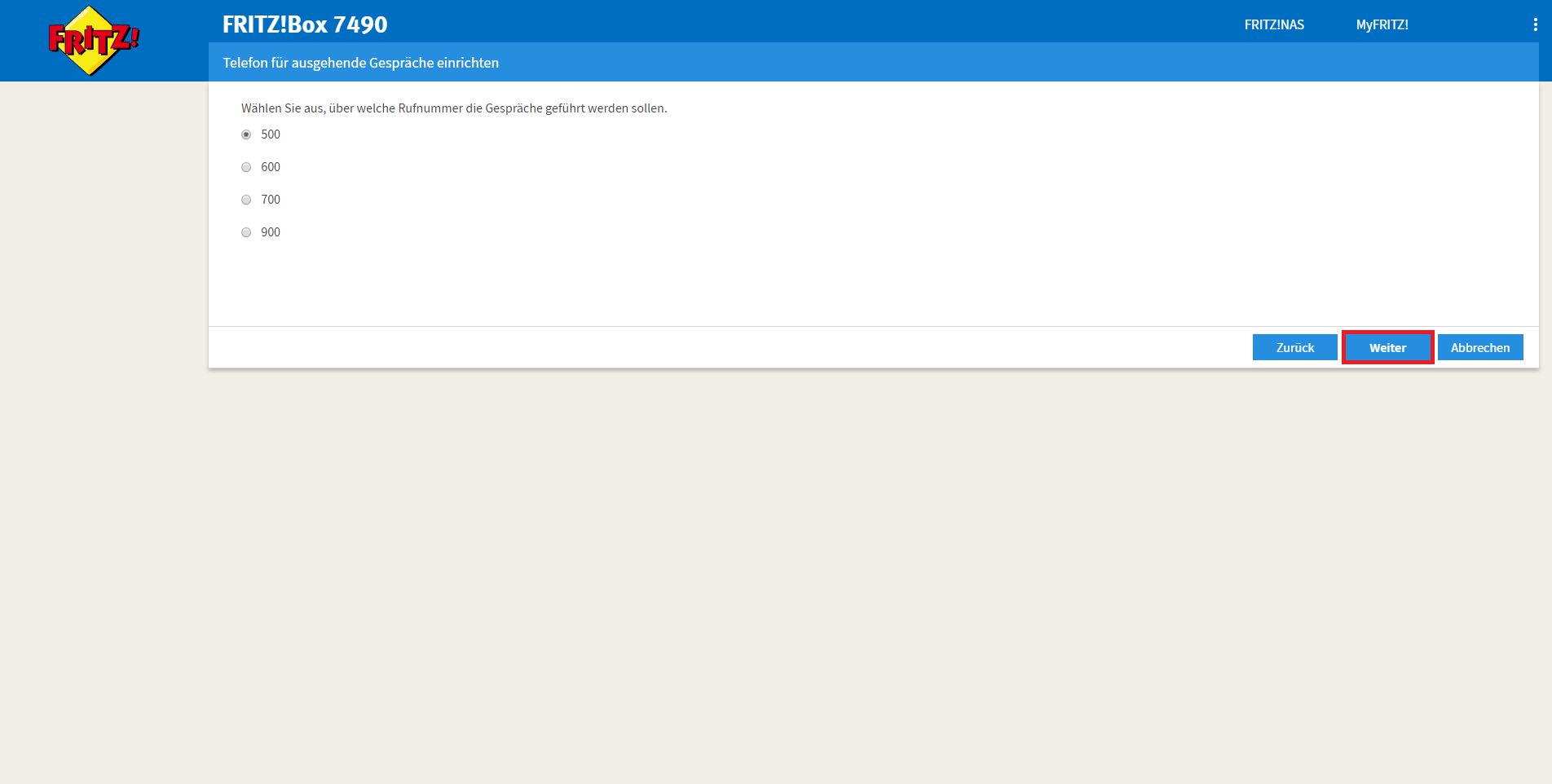Click the blank beige area below the dialog
The image size is (1552, 784).
(815, 570)
